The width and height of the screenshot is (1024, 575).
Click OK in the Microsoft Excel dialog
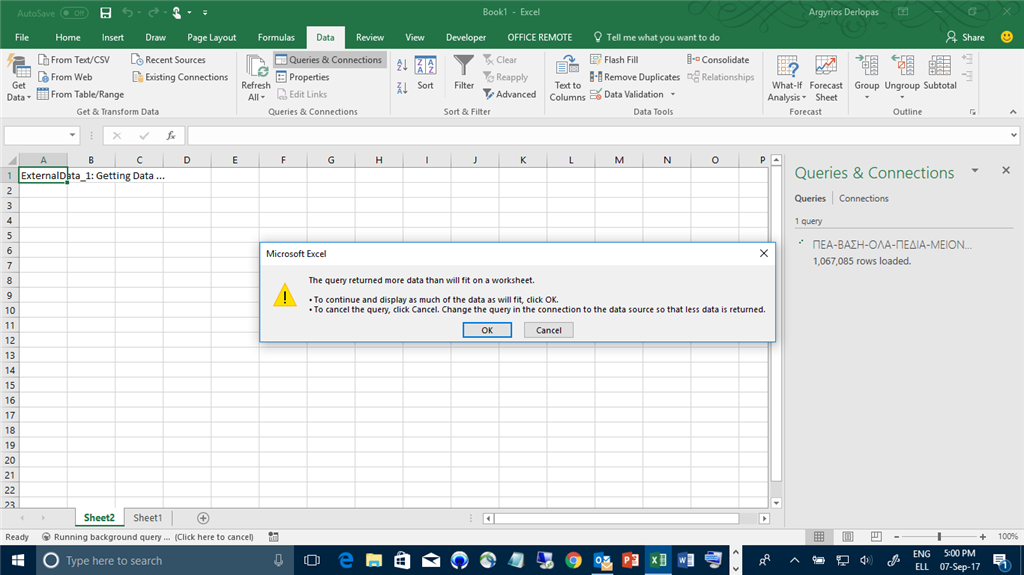(487, 330)
